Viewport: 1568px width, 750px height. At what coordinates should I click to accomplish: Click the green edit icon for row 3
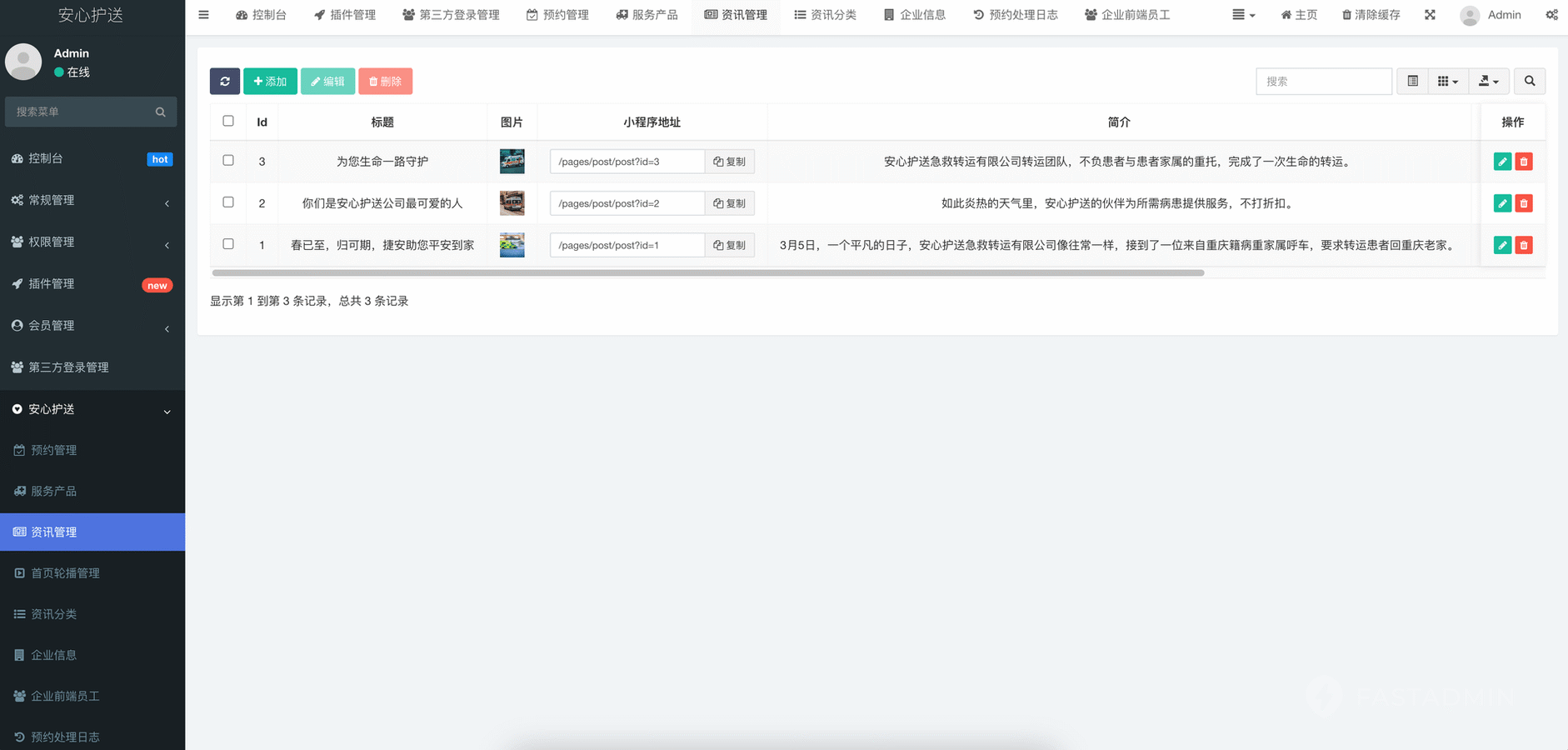1502,162
